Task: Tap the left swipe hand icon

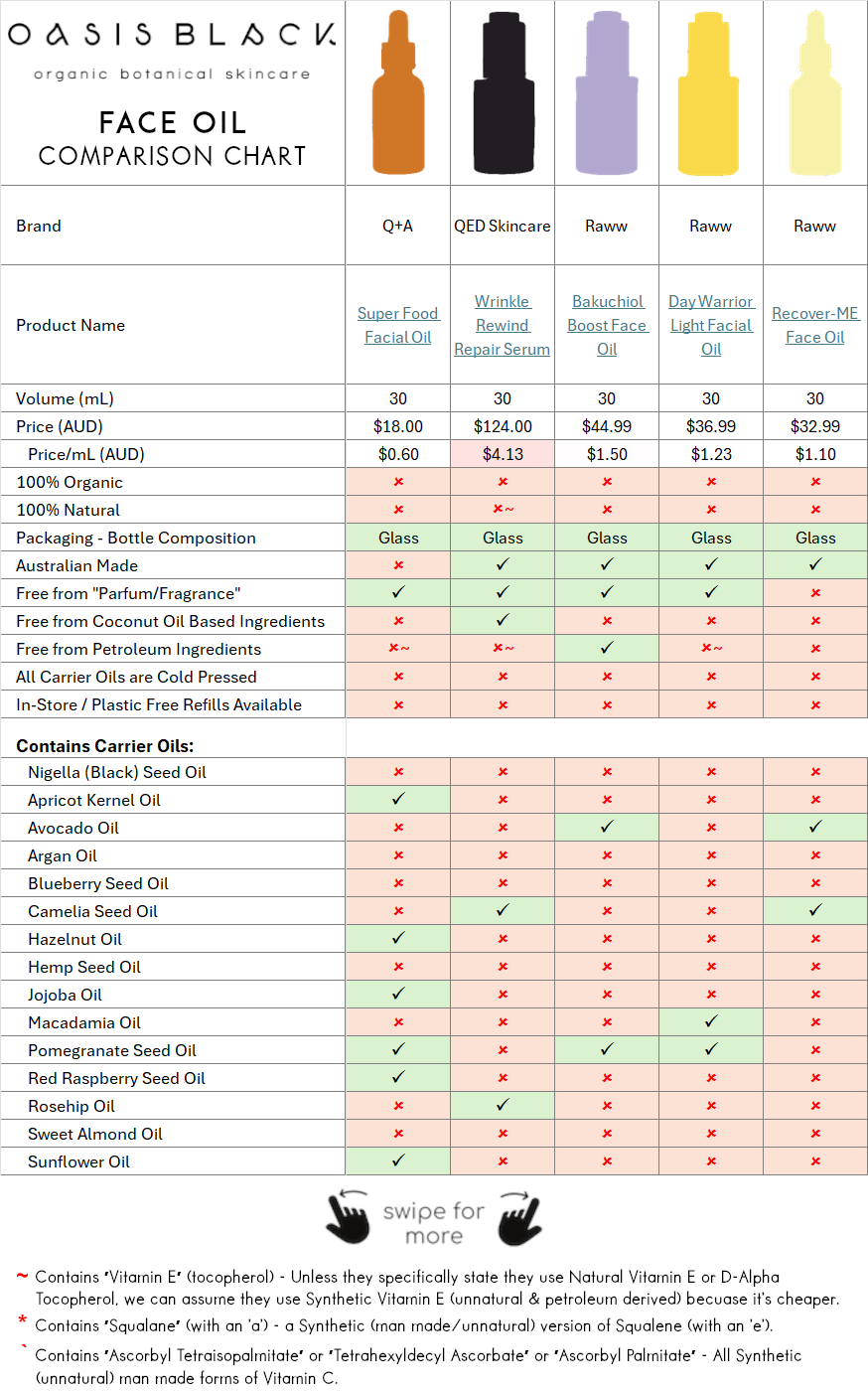Action: pos(348,1216)
